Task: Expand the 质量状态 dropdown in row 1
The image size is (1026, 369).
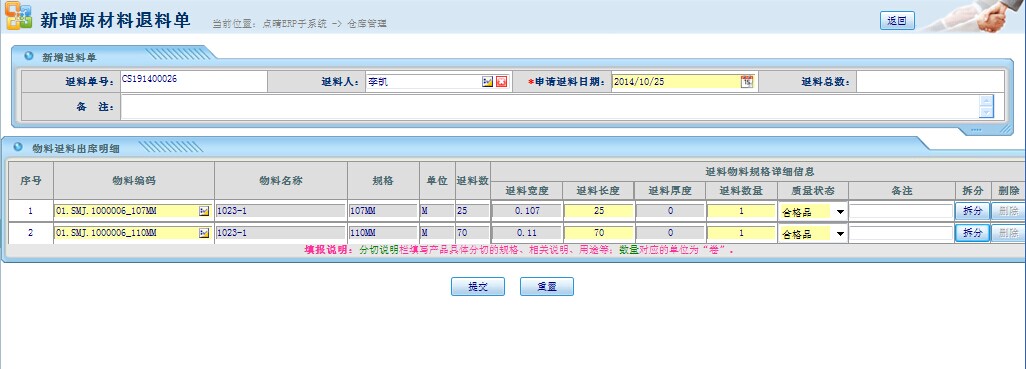Action: (840, 212)
